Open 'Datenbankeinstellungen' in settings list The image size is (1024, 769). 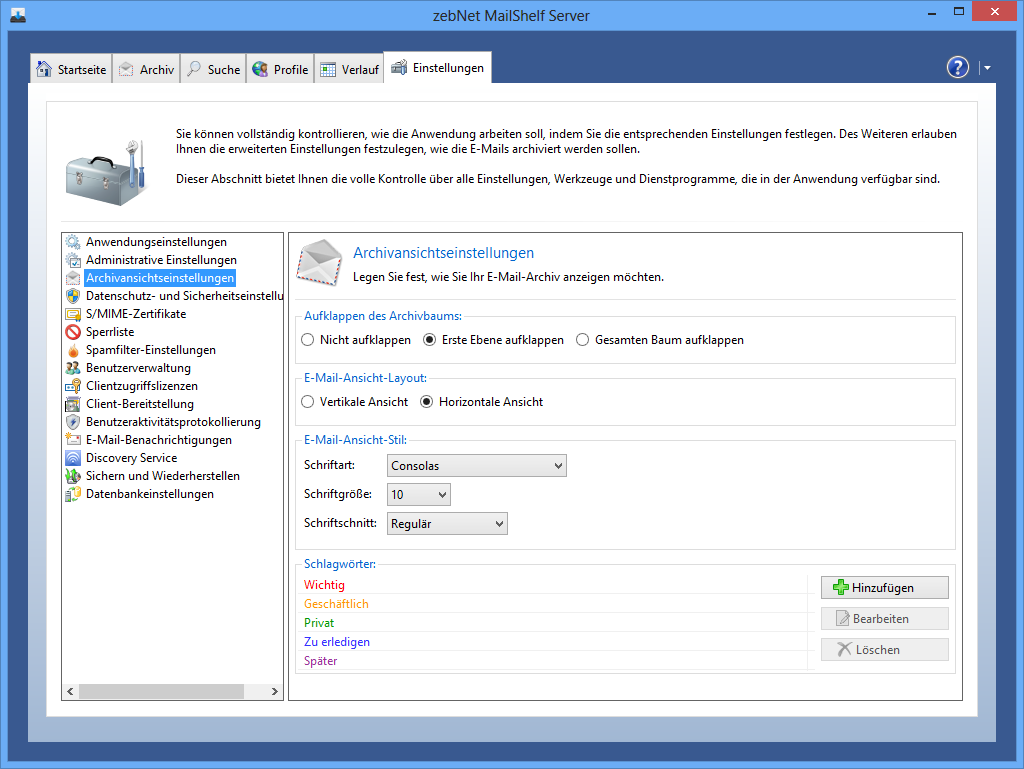pyautogui.click(x=150, y=494)
